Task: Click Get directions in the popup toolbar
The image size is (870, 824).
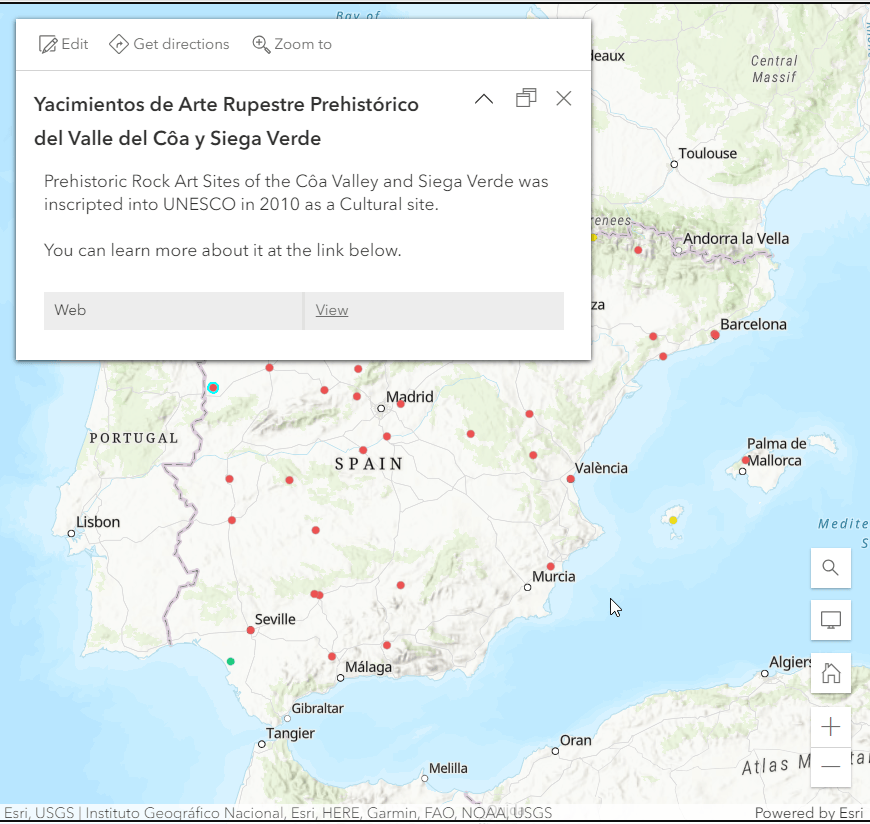Action: 169,44
